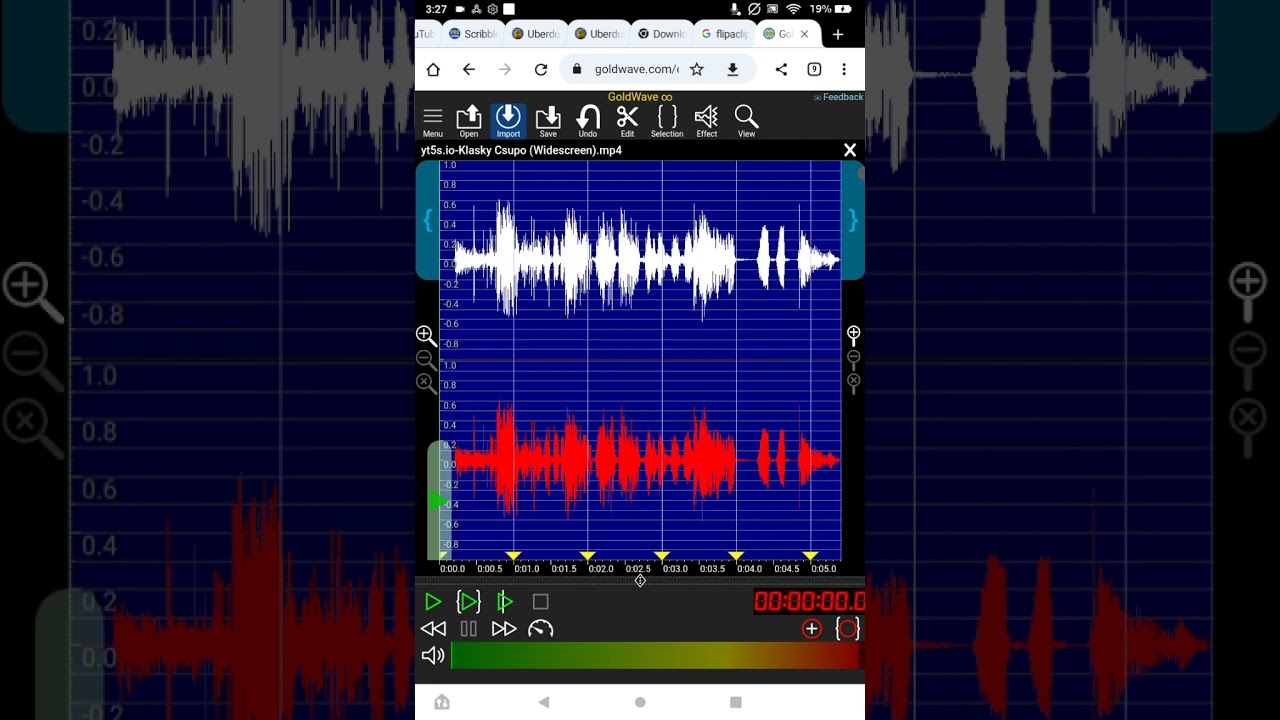This screenshot has width=1280, height=720.
Task: Click the Import toolbar icon
Action: 508,121
